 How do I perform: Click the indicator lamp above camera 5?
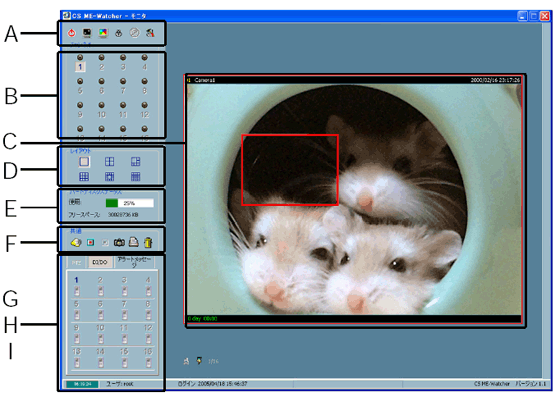(x=80, y=81)
